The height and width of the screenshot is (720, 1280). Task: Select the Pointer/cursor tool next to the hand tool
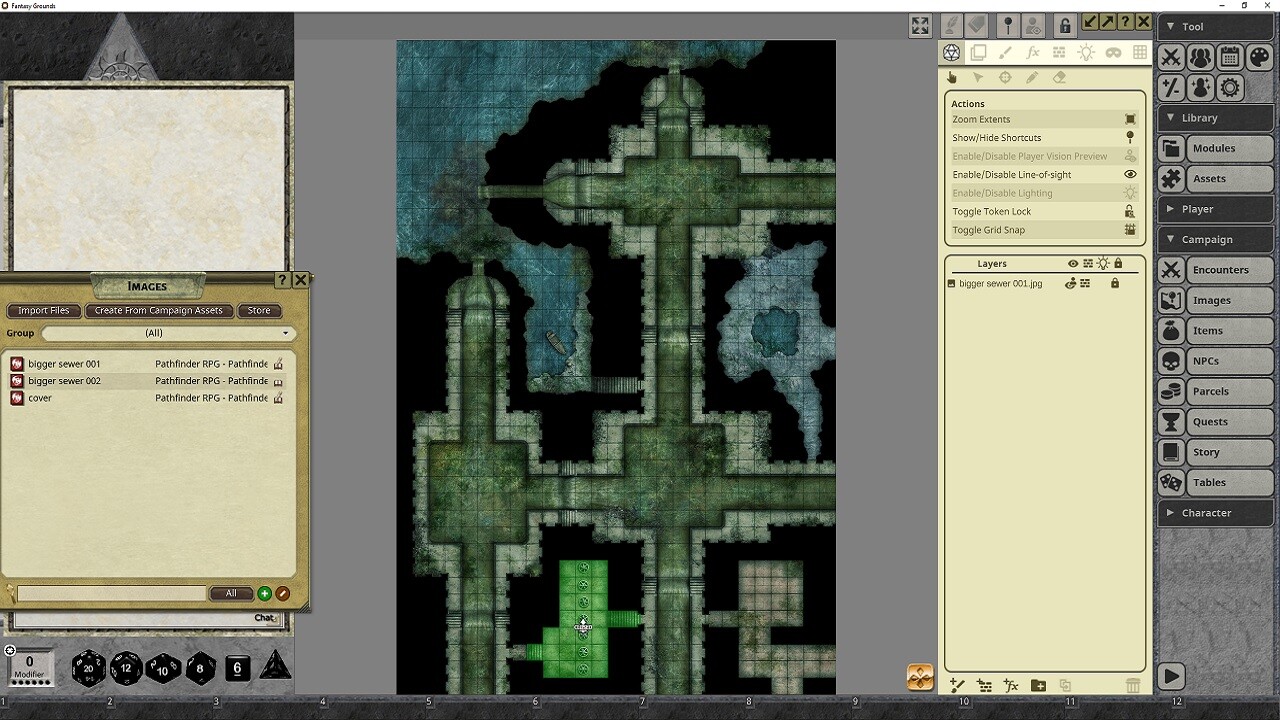coord(979,77)
